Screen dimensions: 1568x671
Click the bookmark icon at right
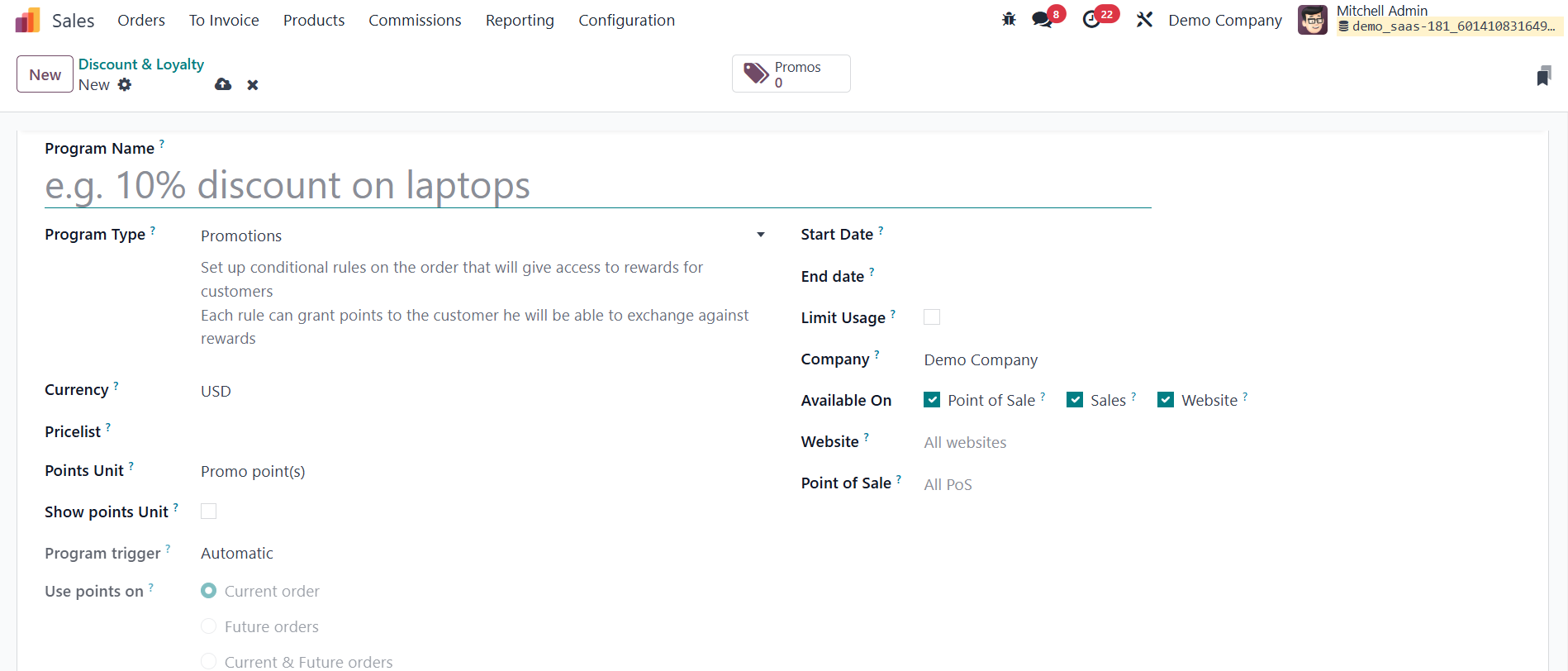tap(1543, 76)
